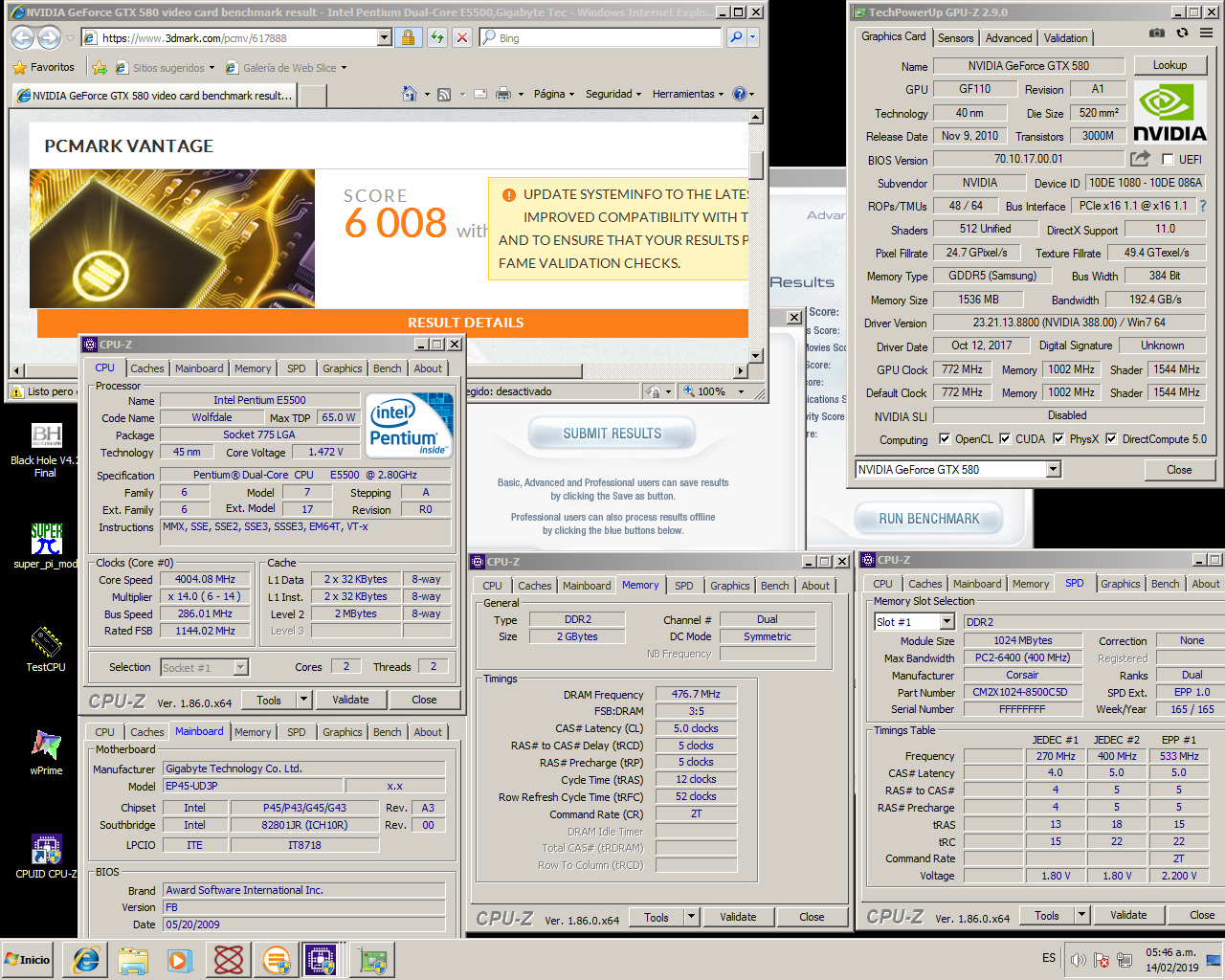Expand the Tools dropdown arrow in Memory window
This screenshot has width=1225, height=980.
pyautogui.click(x=691, y=917)
